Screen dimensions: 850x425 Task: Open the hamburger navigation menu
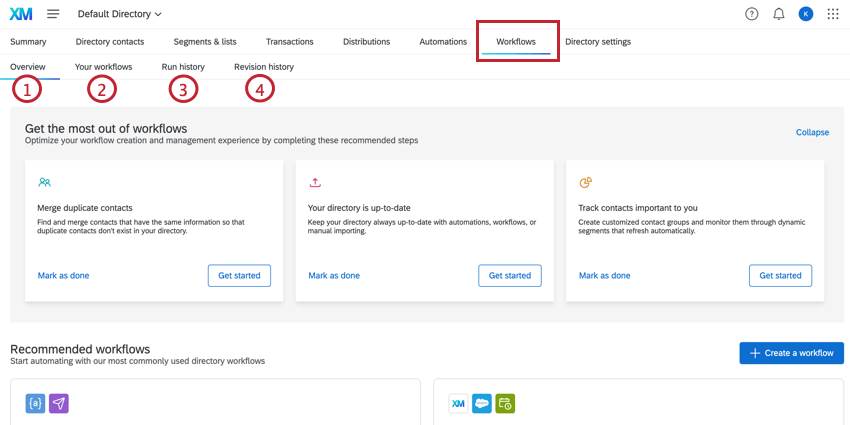coord(53,14)
